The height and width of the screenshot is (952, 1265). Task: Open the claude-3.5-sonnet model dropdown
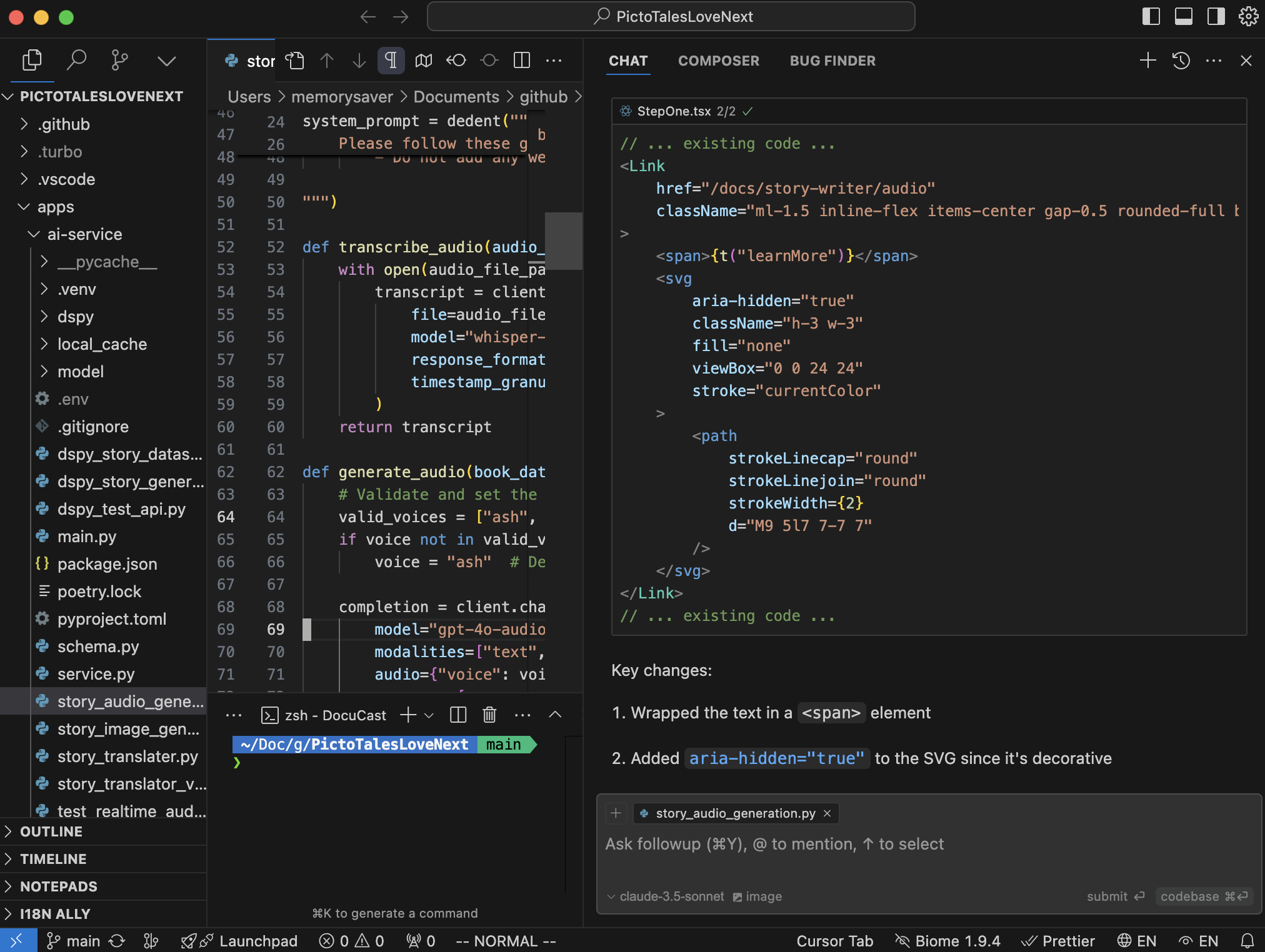(666, 896)
